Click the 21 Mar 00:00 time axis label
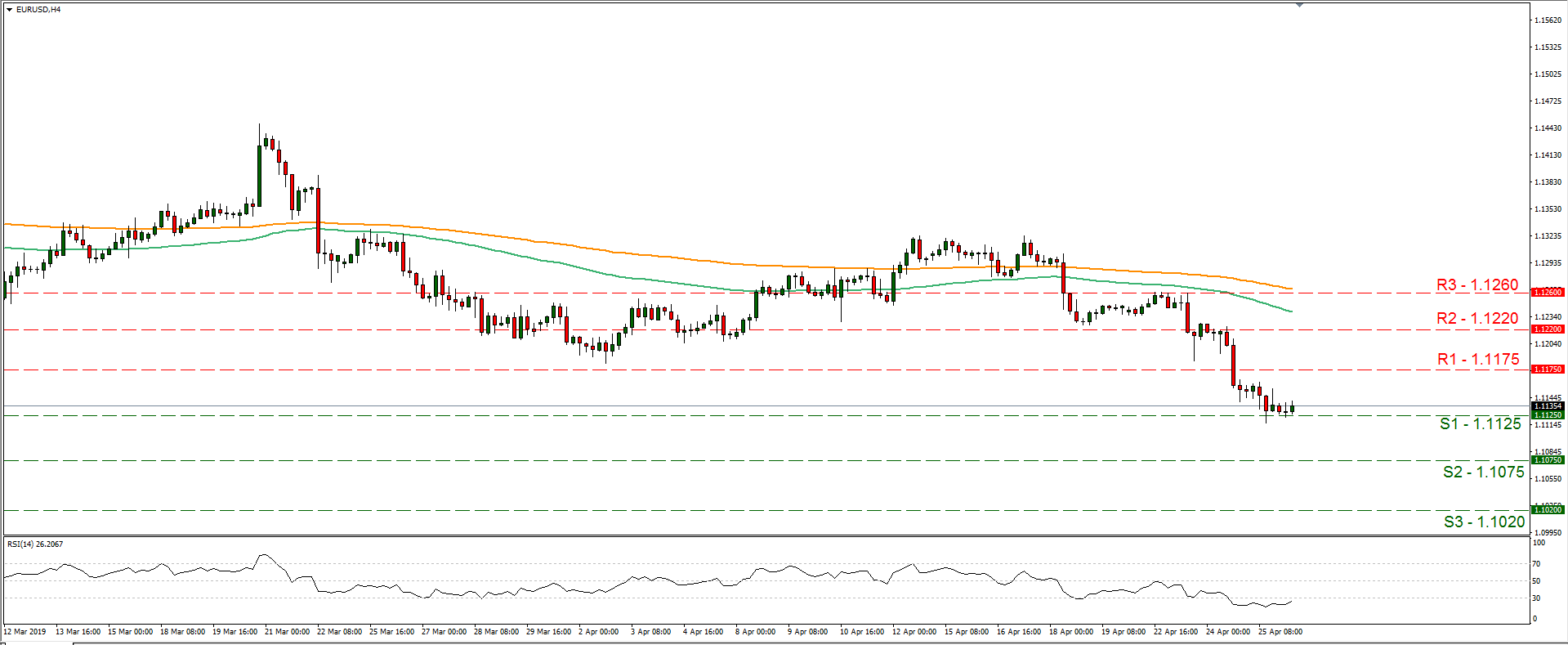 [x=288, y=632]
